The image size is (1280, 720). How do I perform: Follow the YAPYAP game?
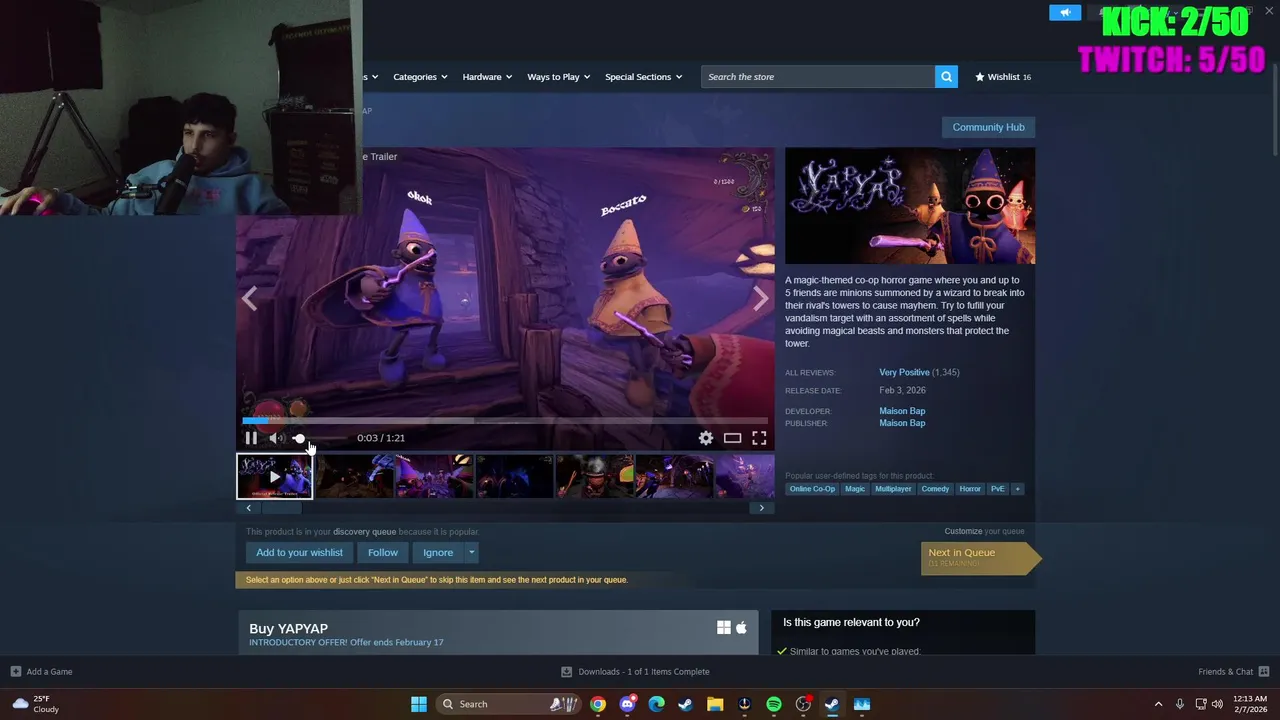(x=382, y=552)
